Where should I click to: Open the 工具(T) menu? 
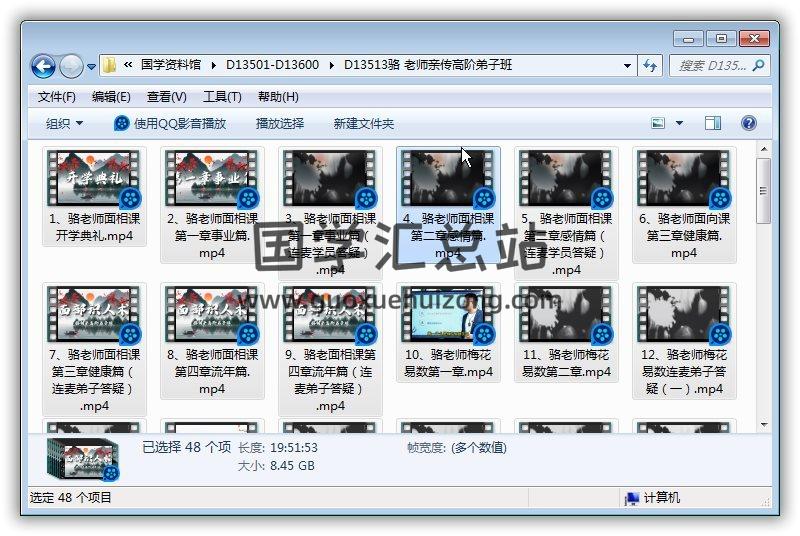point(222,96)
